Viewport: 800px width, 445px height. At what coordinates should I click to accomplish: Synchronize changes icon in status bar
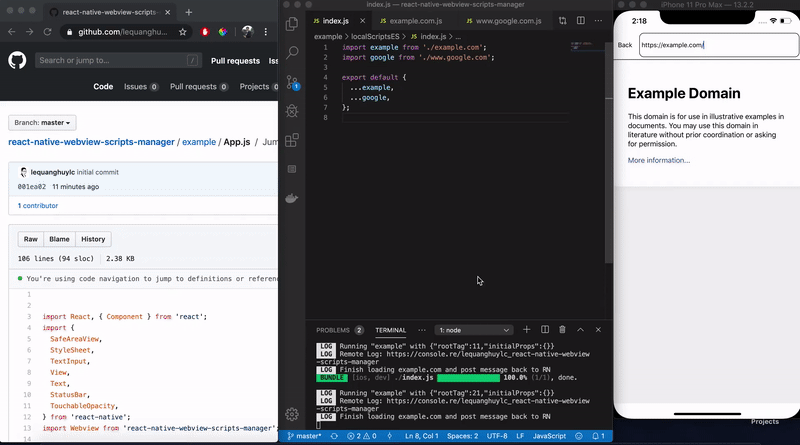click(334, 436)
